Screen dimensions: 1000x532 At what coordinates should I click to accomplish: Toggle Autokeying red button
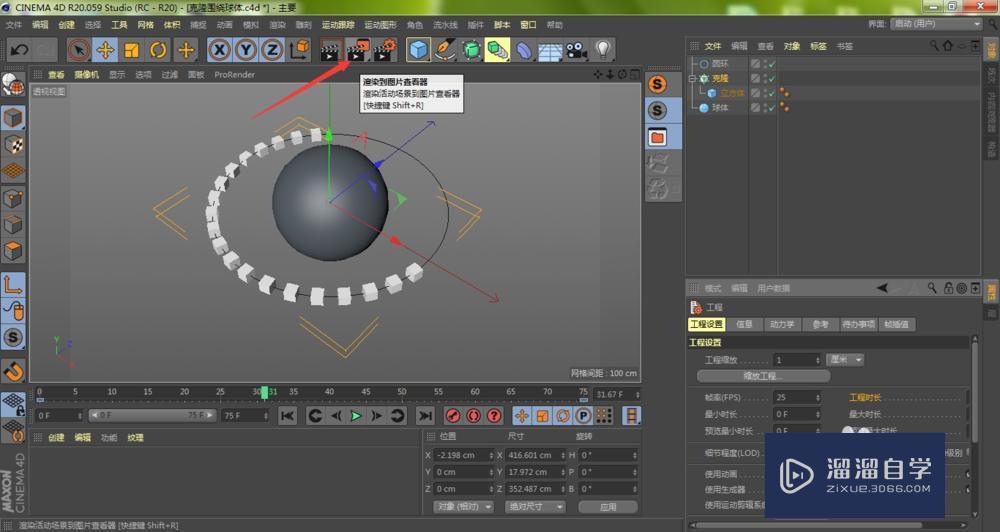point(473,416)
